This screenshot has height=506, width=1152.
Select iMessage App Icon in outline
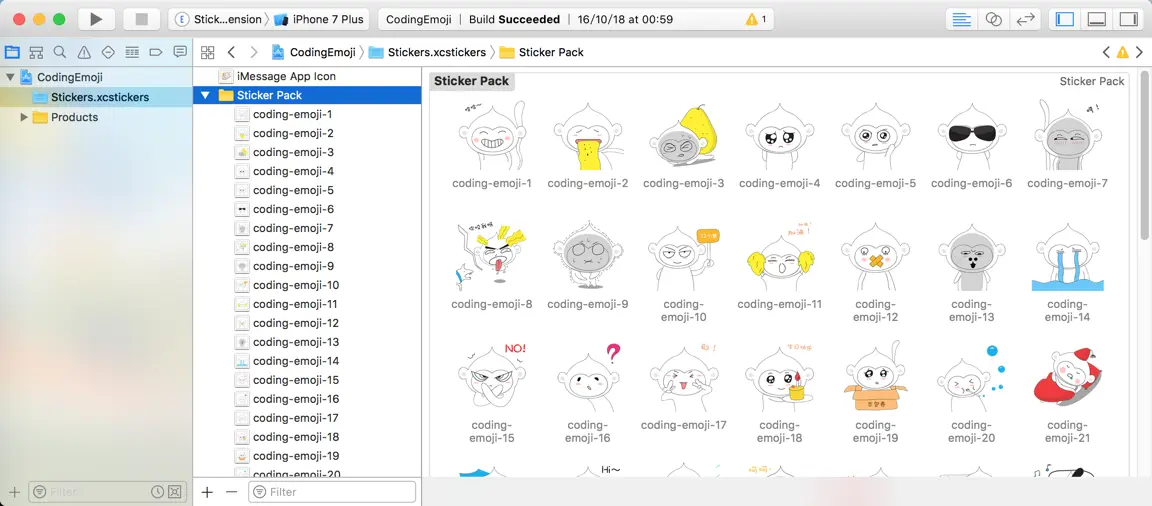pyautogui.click(x=307, y=76)
